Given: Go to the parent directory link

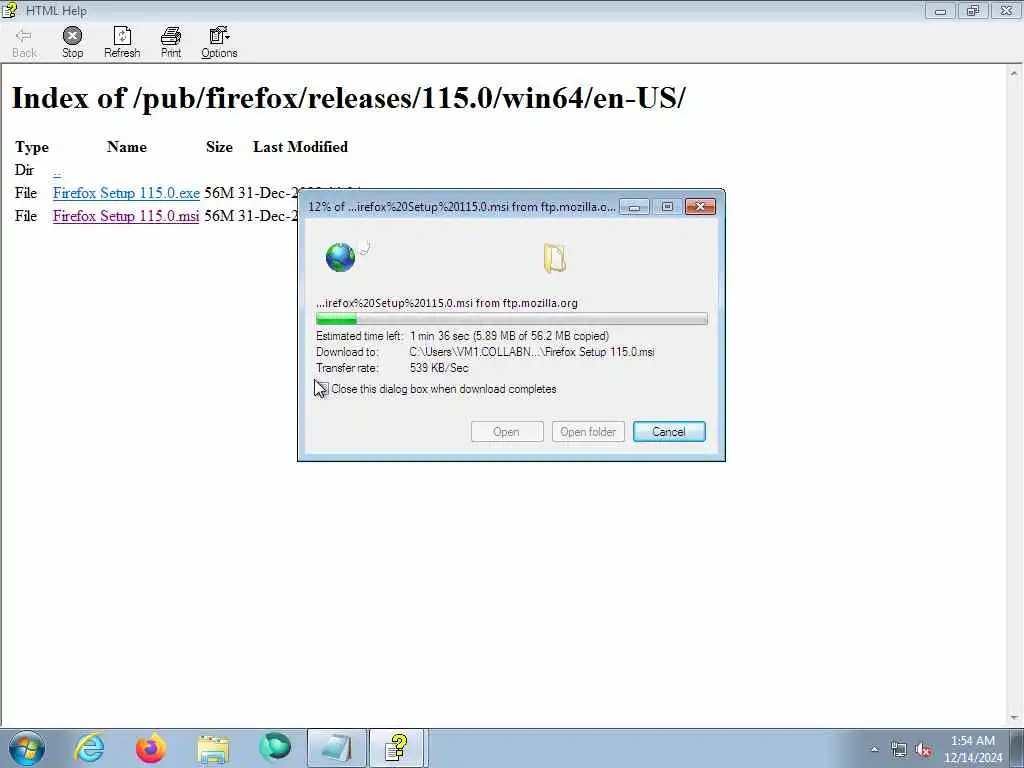Looking at the screenshot, I should pyautogui.click(x=57, y=171).
